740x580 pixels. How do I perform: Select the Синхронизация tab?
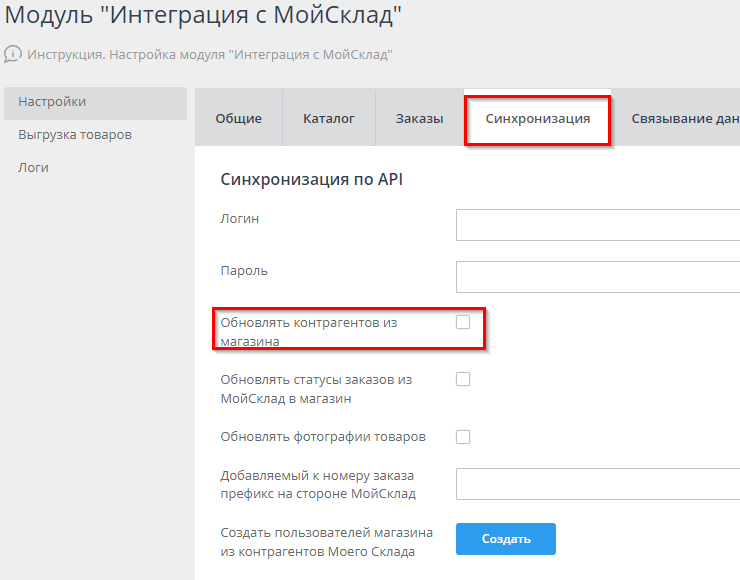(x=537, y=118)
